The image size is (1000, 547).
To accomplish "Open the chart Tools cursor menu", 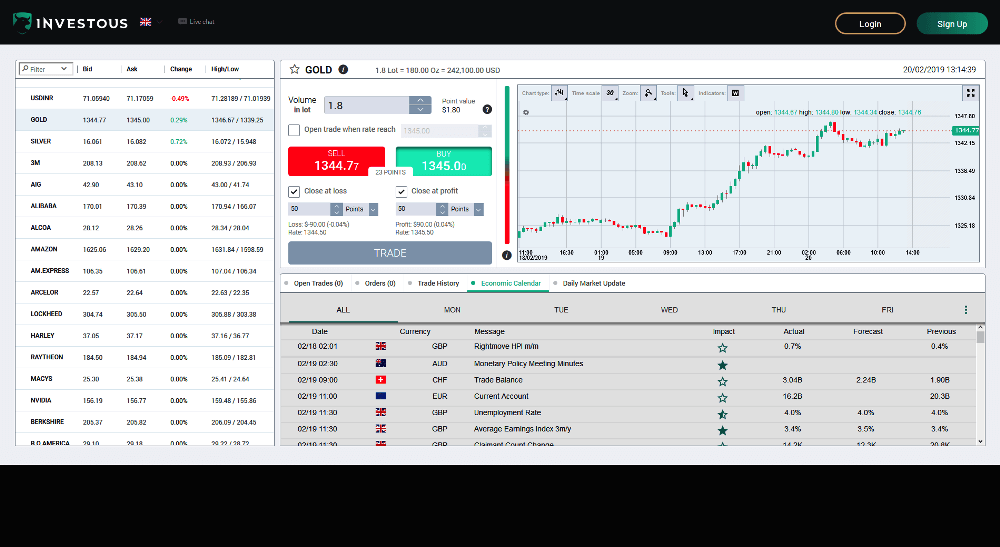I will [x=686, y=93].
